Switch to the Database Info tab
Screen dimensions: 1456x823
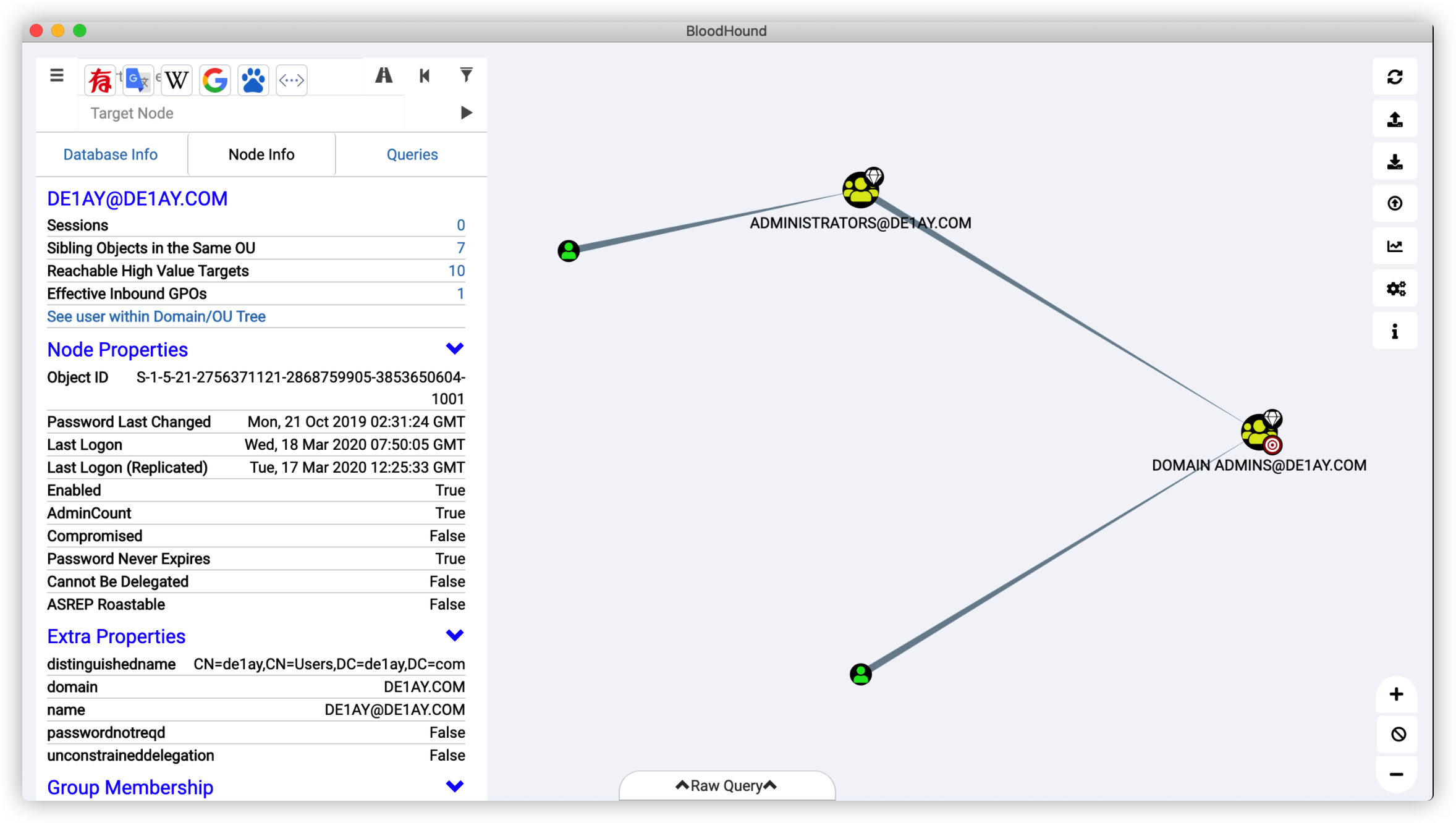click(x=111, y=154)
